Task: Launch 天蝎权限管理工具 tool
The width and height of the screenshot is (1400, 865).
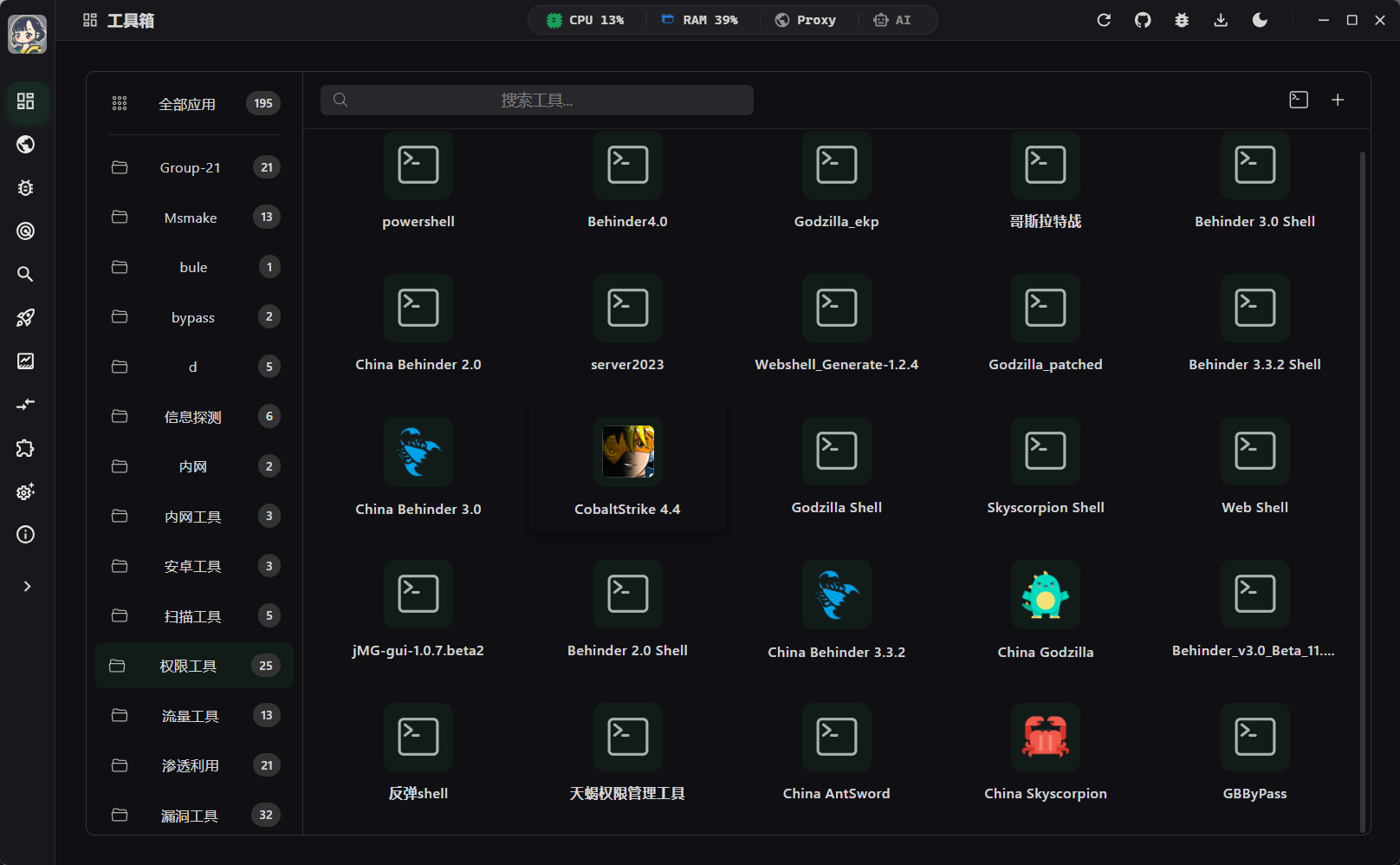Action: 627,754
